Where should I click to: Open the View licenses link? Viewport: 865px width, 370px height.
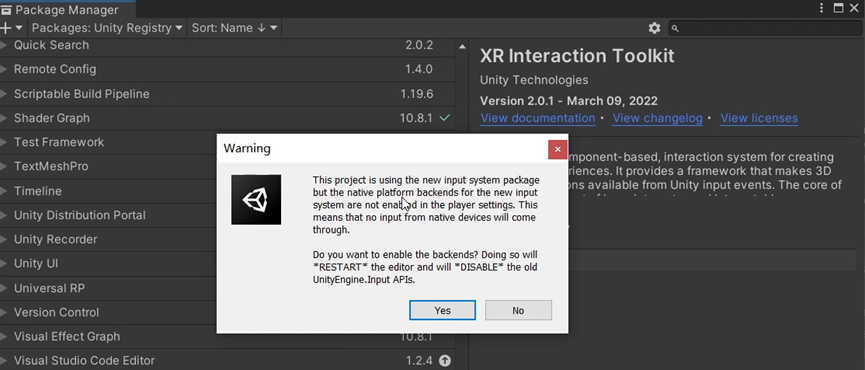click(x=759, y=118)
